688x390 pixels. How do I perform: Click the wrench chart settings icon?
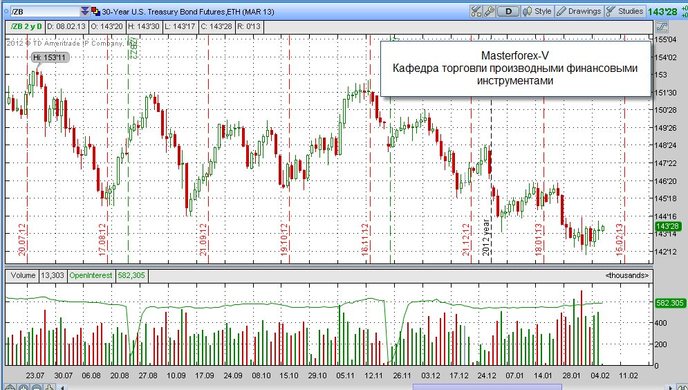click(x=489, y=11)
